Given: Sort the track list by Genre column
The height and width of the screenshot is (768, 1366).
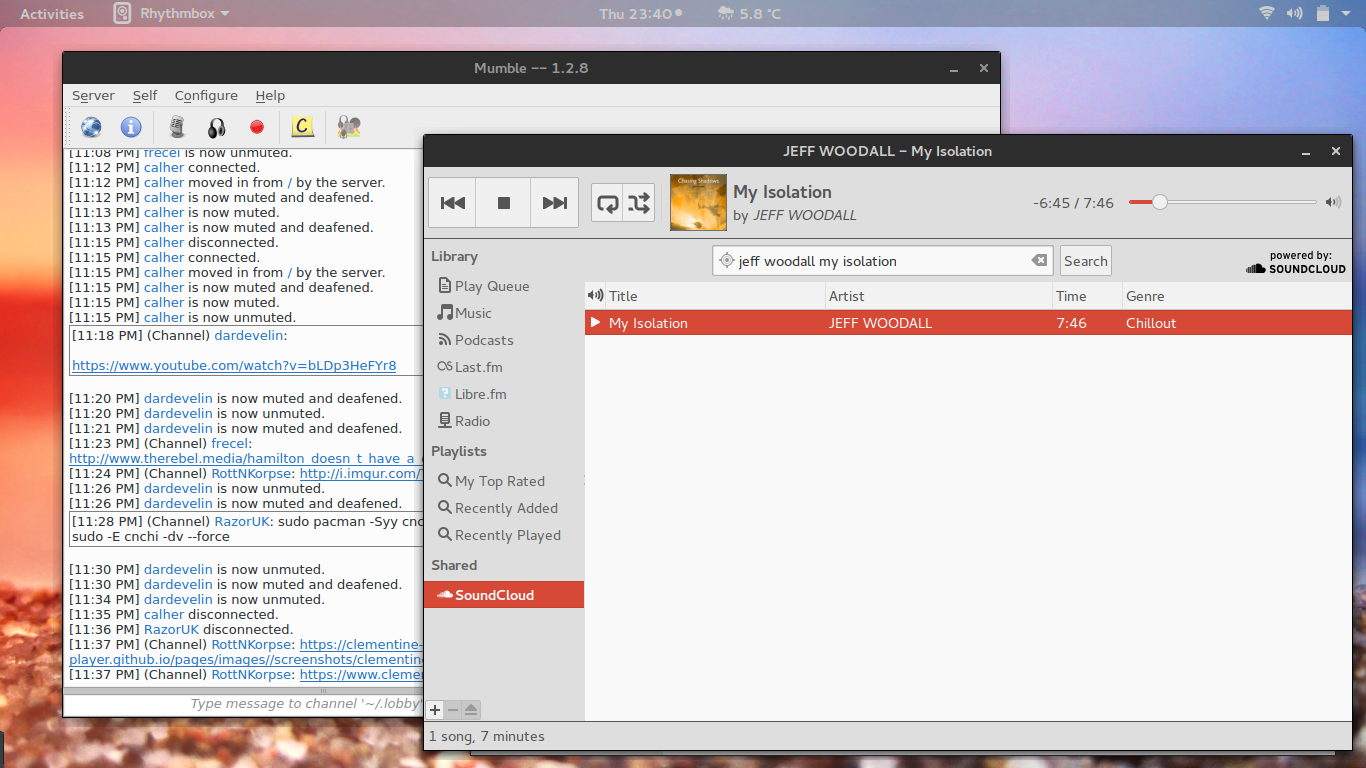Looking at the screenshot, I should click(1236, 296).
